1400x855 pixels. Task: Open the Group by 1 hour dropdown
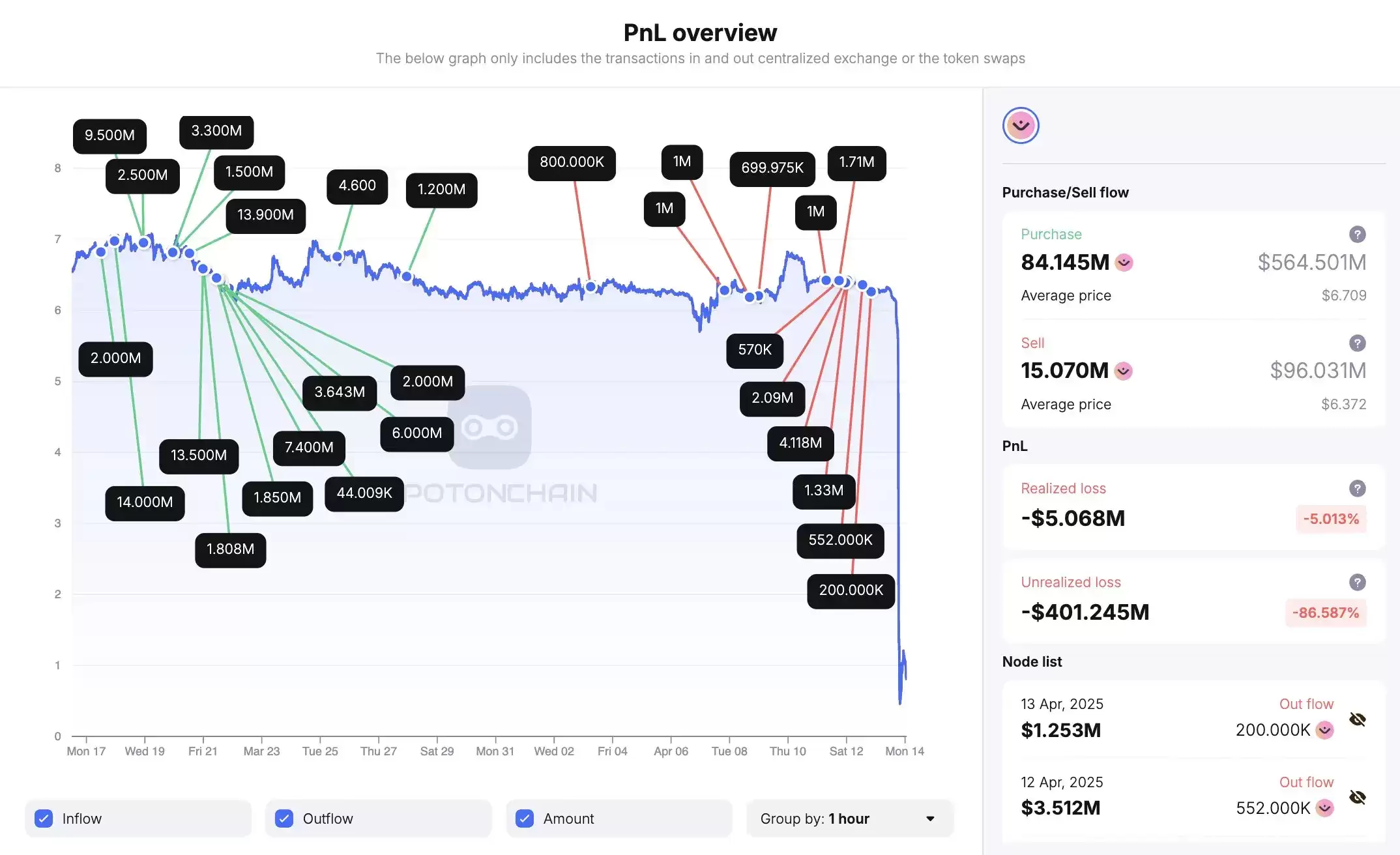[x=850, y=819]
